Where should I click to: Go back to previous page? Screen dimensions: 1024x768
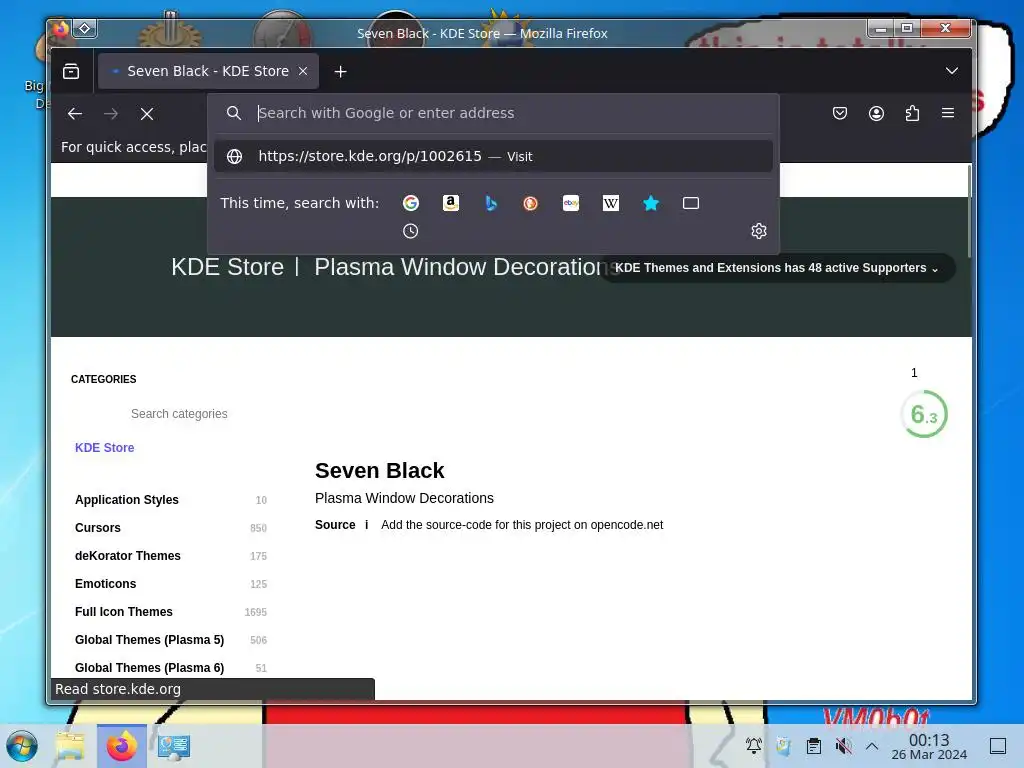(x=75, y=114)
